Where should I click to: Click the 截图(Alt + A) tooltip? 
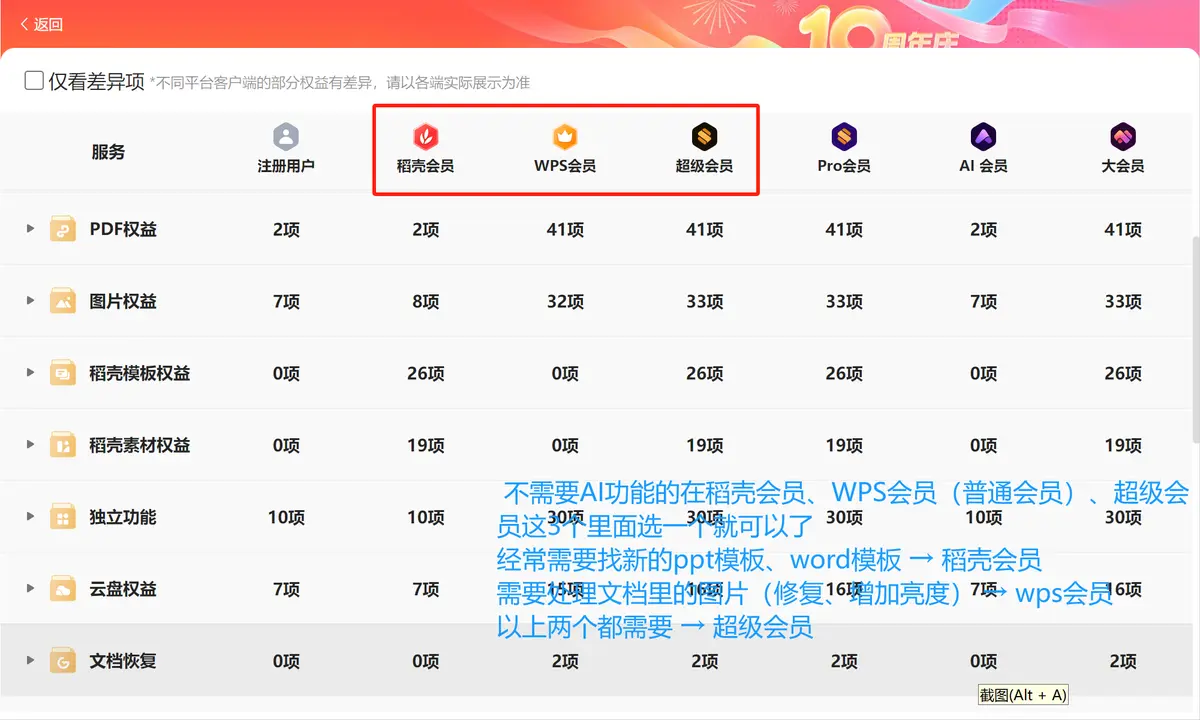(x=1023, y=695)
